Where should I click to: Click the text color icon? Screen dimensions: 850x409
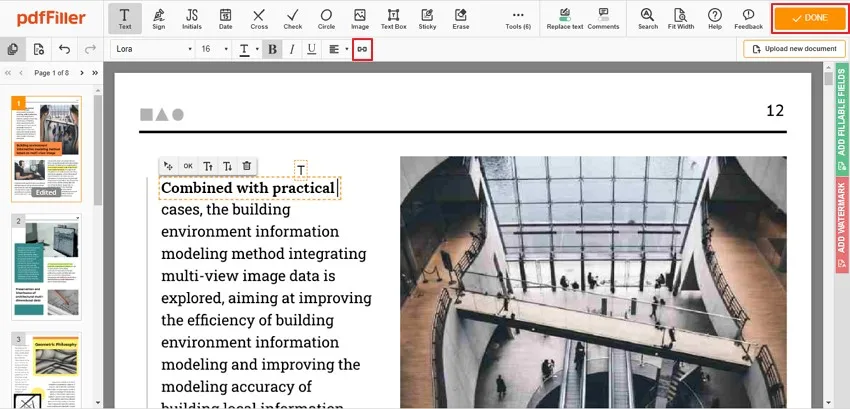[244, 49]
